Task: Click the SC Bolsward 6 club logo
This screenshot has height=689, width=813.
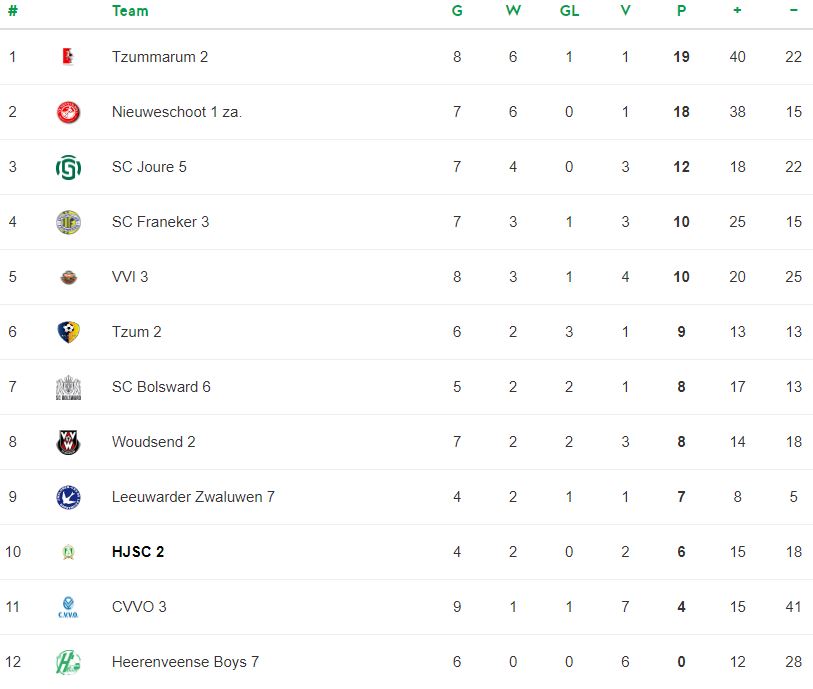Action: (x=68, y=387)
